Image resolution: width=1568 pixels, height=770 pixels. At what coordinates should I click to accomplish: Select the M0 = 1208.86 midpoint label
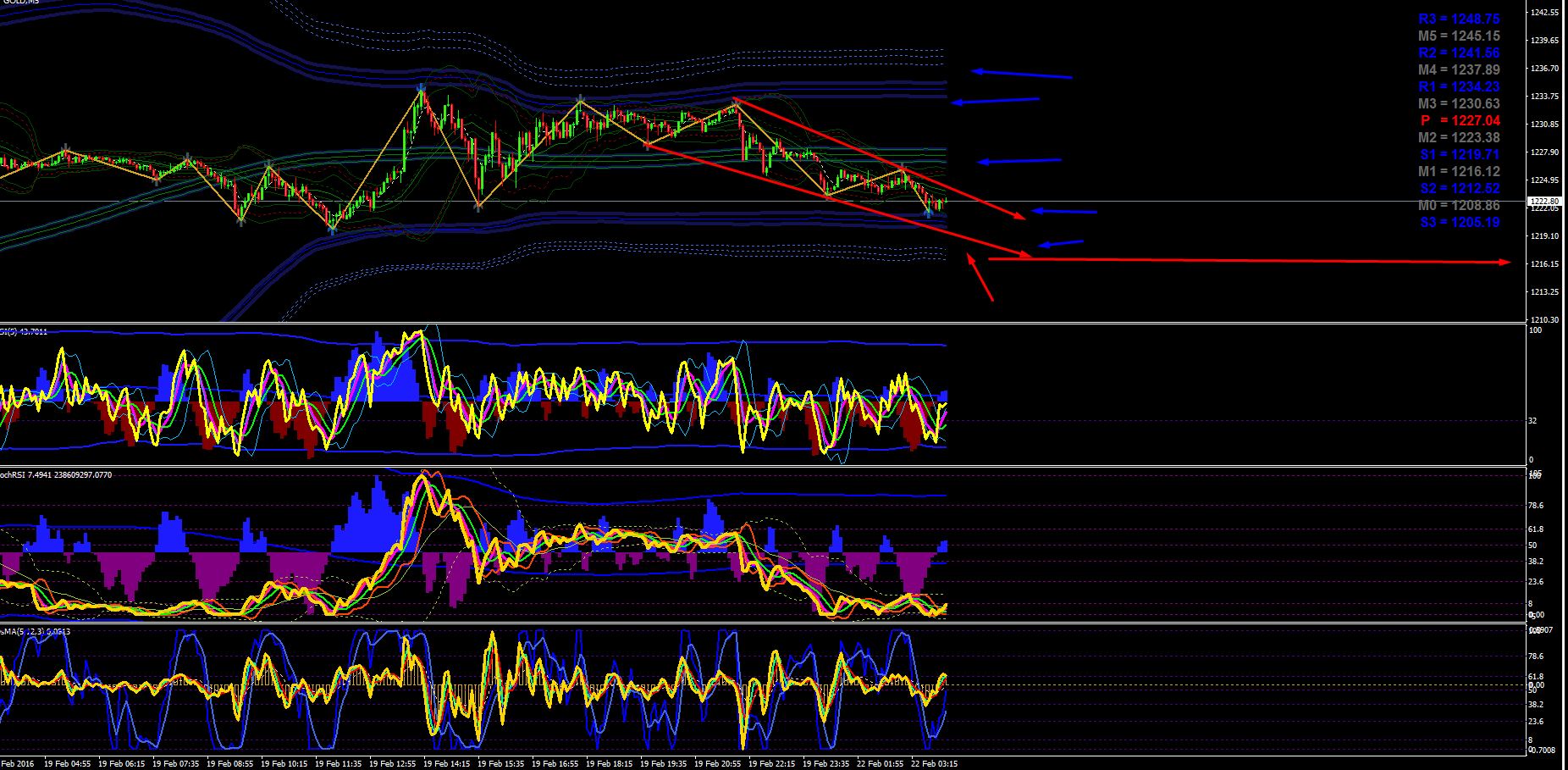click(x=1459, y=205)
